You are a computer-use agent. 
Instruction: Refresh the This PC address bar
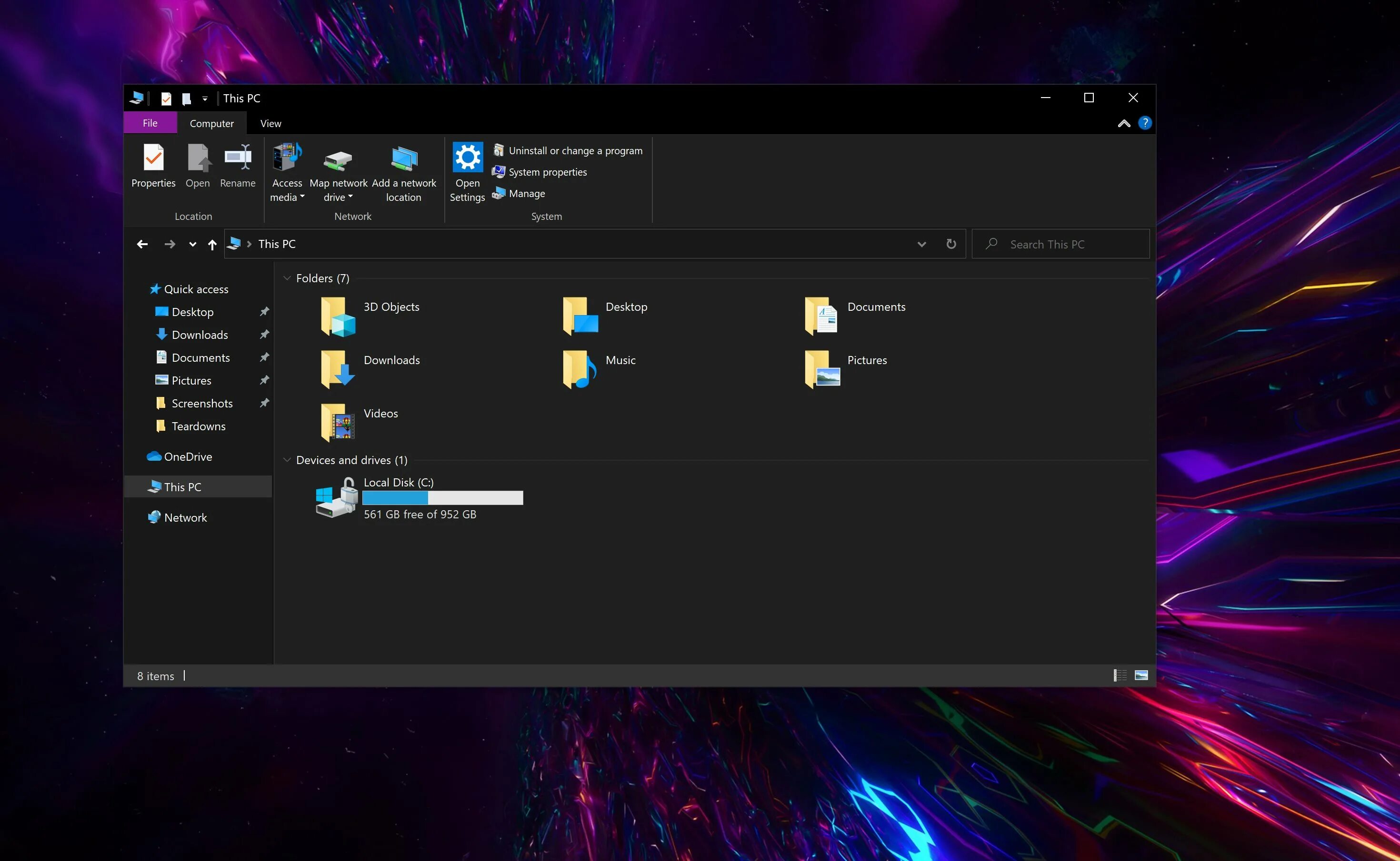[x=950, y=244]
